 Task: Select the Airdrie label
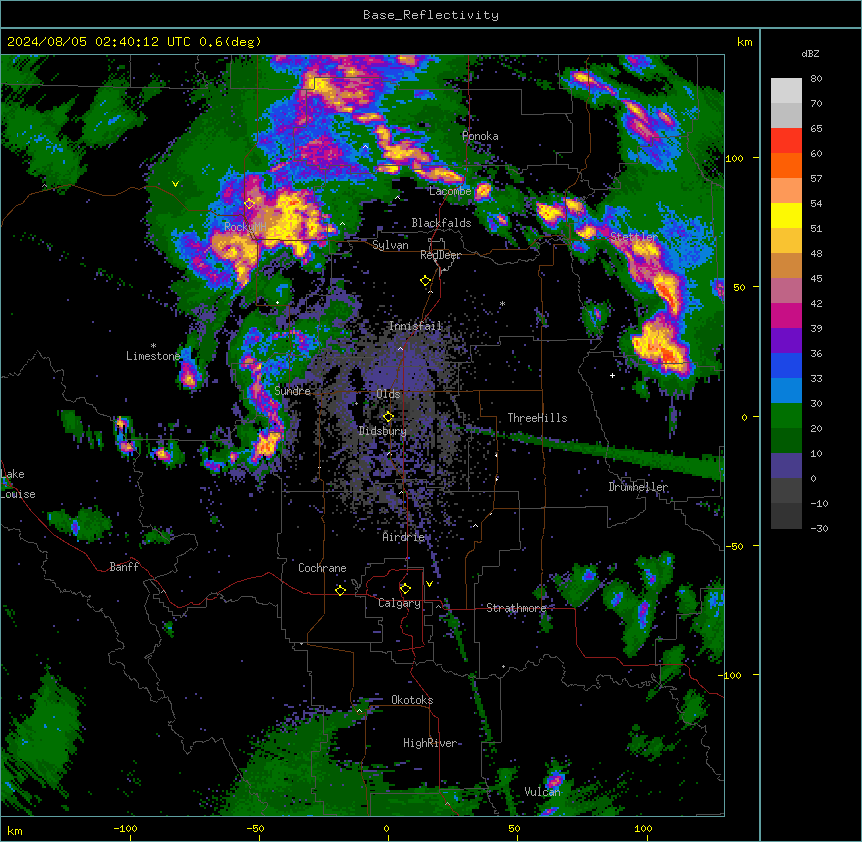(404, 537)
